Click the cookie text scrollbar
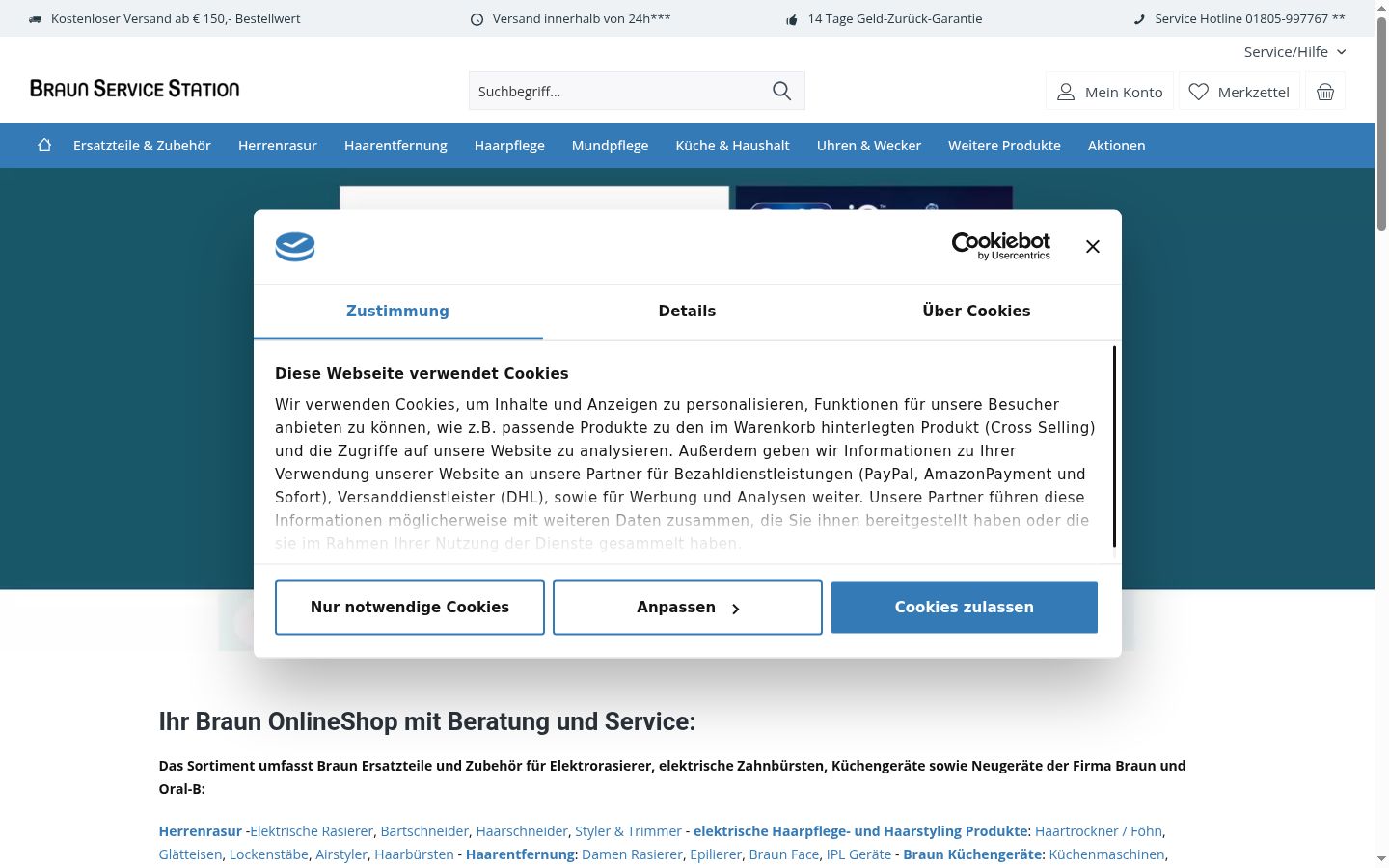The width and height of the screenshot is (1389, 868). pos(1114,448)
